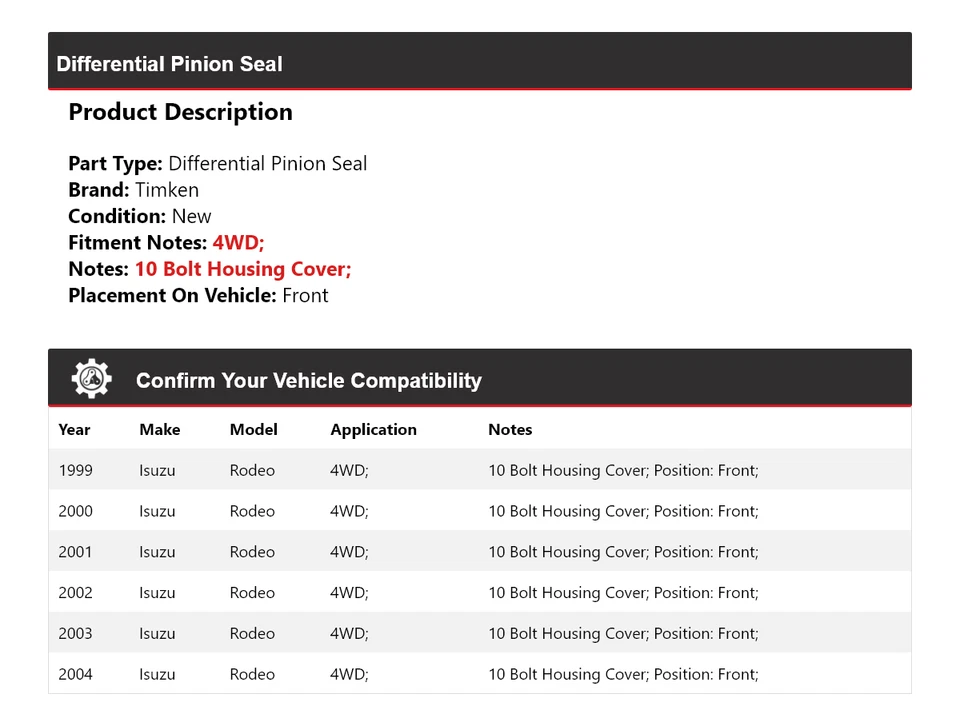Select the Model column header

pos(254,430)
